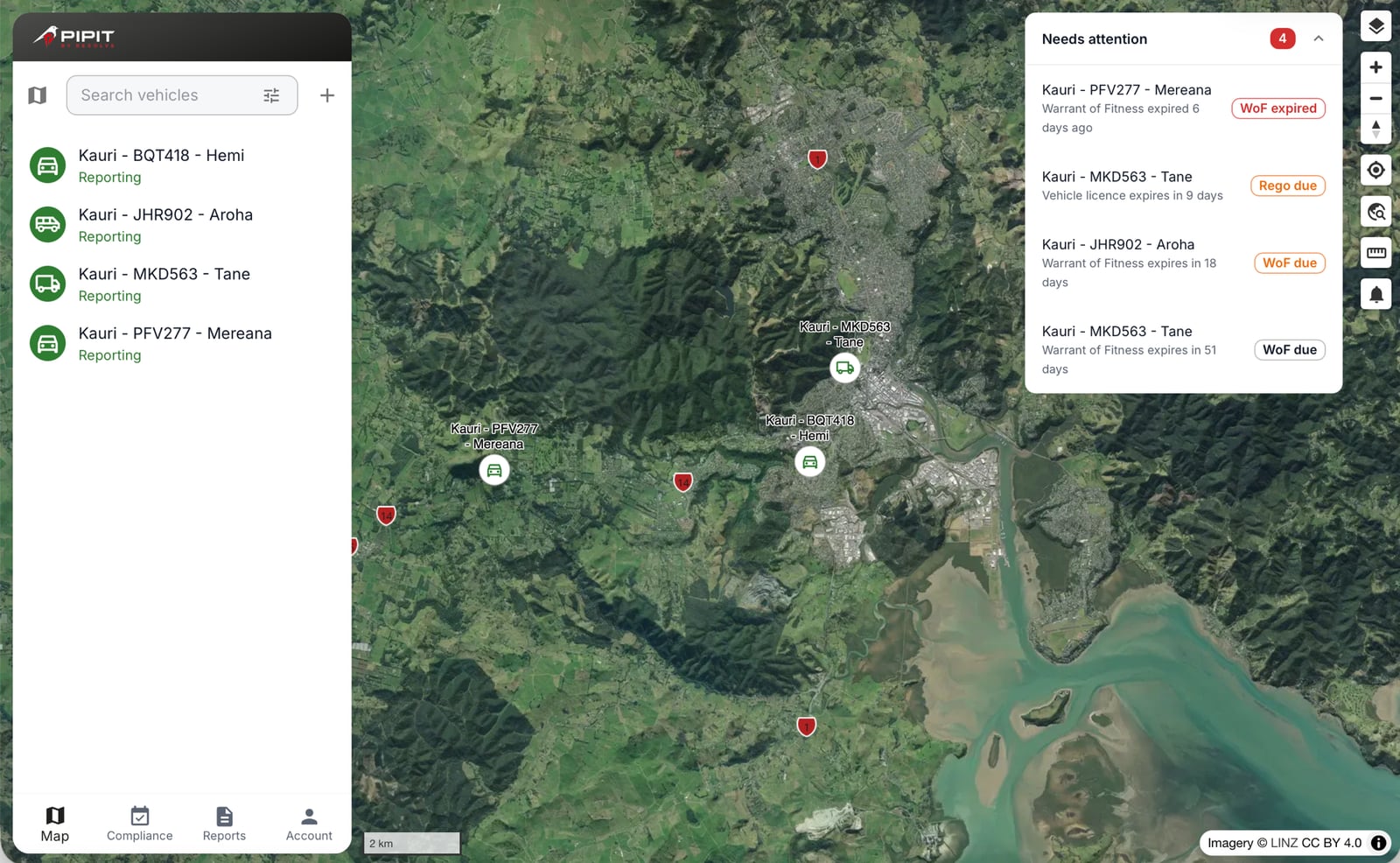This screenshot has width=1400, height=863.
Task: Open the Account tab
Action: pyautogui.click(x=309, y=824)
